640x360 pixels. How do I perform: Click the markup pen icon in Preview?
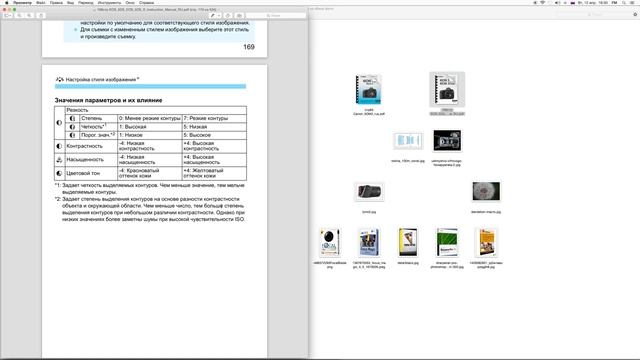pos(212,16)
